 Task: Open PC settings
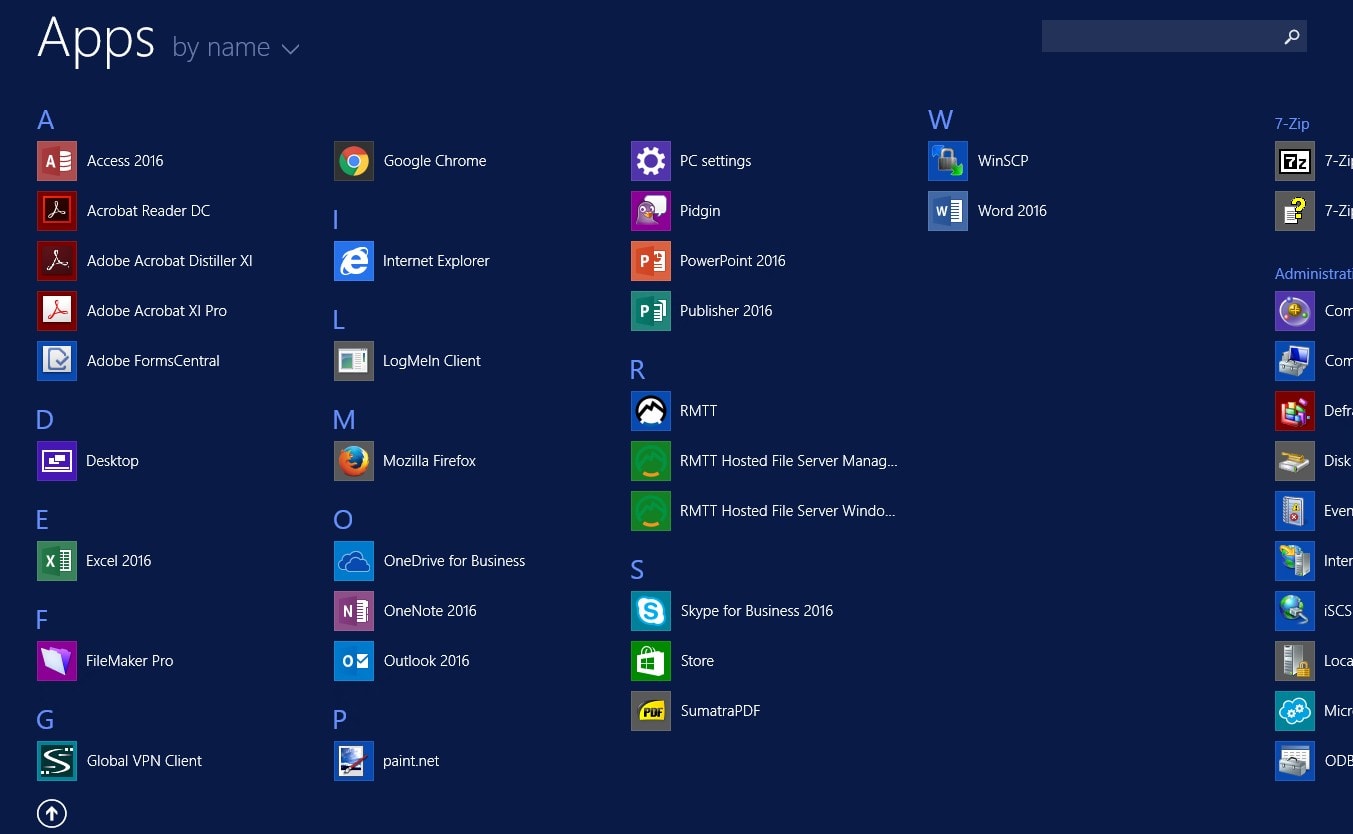click(x=691, y=161)
